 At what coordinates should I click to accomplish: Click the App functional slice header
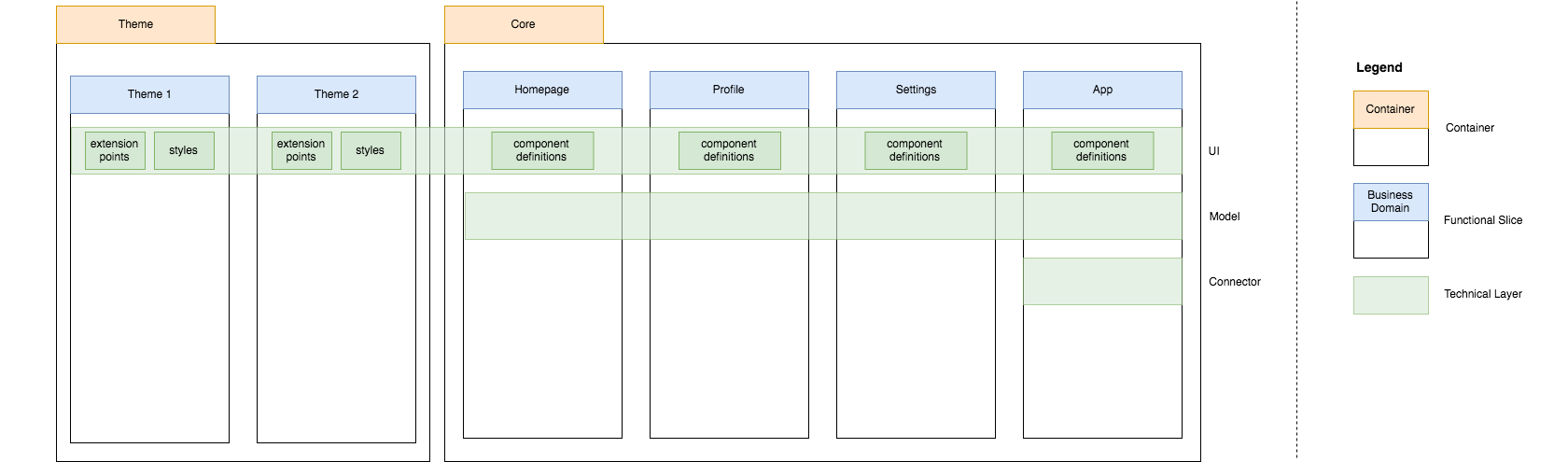click(1102, 90)
